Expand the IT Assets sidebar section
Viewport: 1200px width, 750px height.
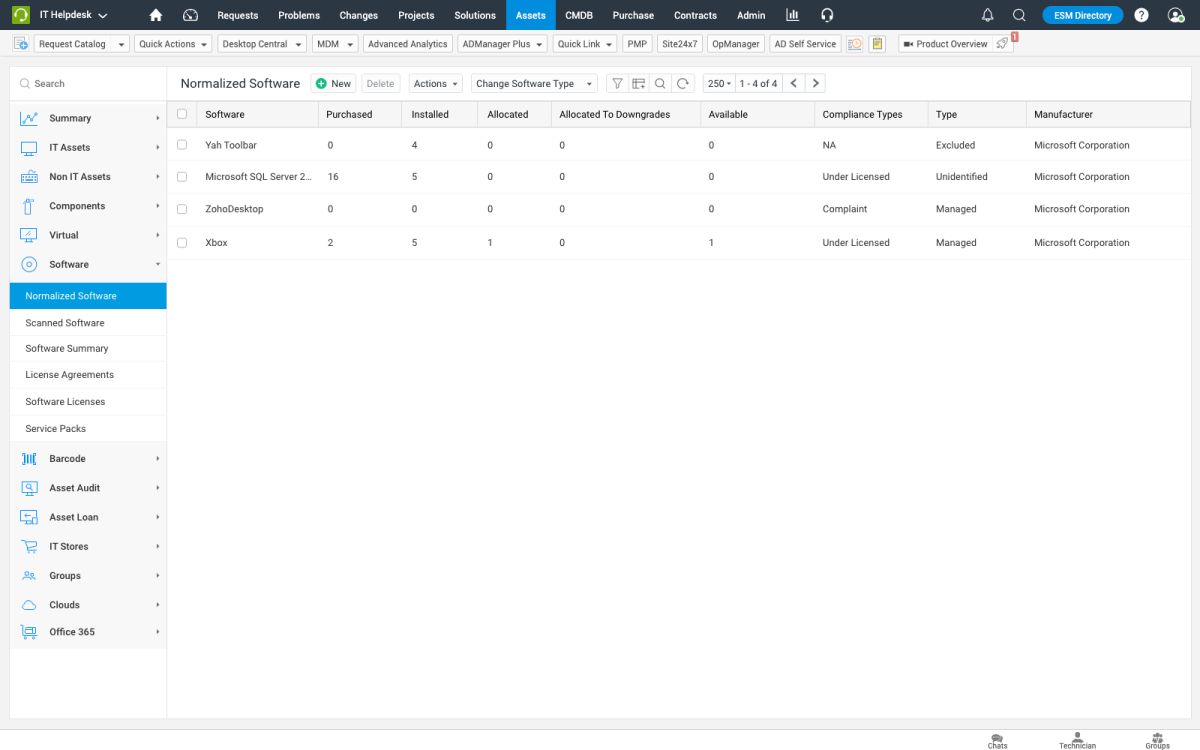[x=88, y=147]
